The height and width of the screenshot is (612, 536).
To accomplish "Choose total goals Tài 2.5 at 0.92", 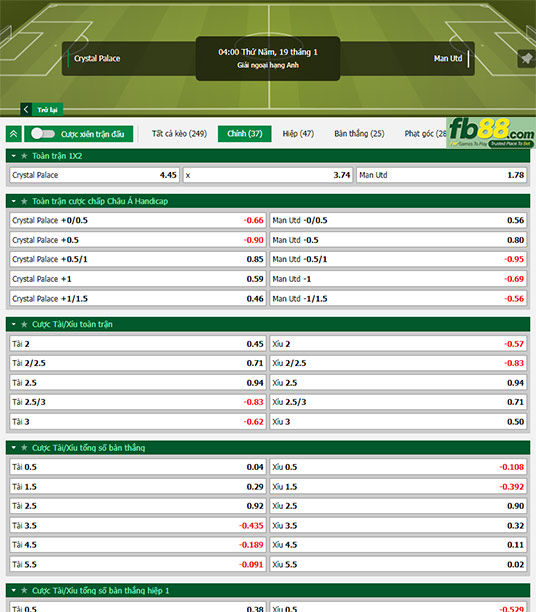I will [138, 506].
